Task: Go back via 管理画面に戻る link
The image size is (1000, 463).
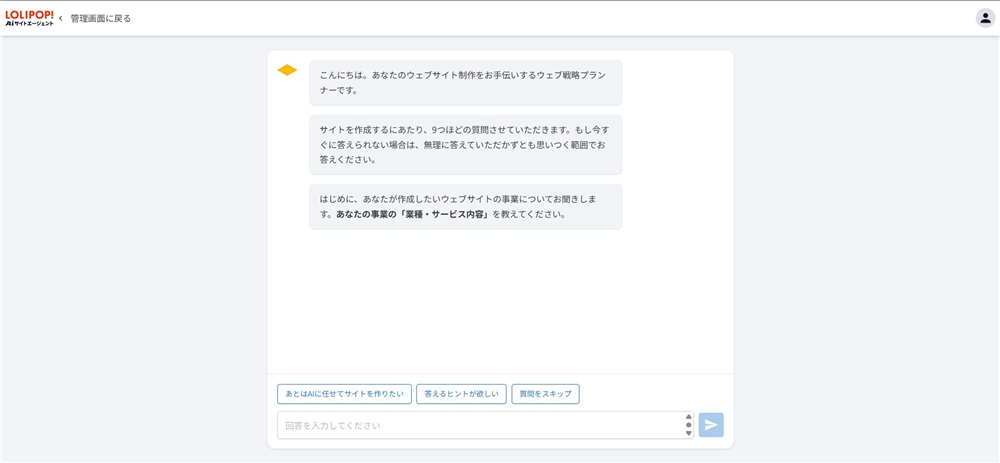Action: click(101, 18)
